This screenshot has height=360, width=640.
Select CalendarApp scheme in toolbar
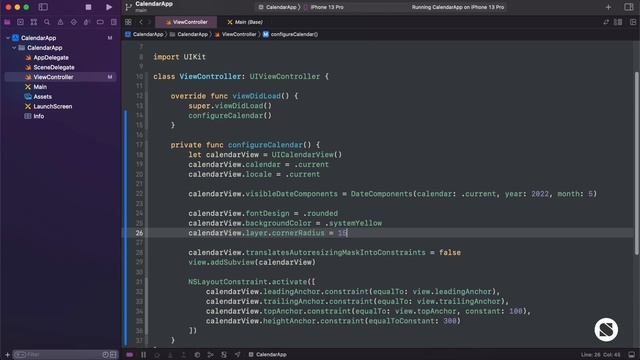tap(278, 7)
